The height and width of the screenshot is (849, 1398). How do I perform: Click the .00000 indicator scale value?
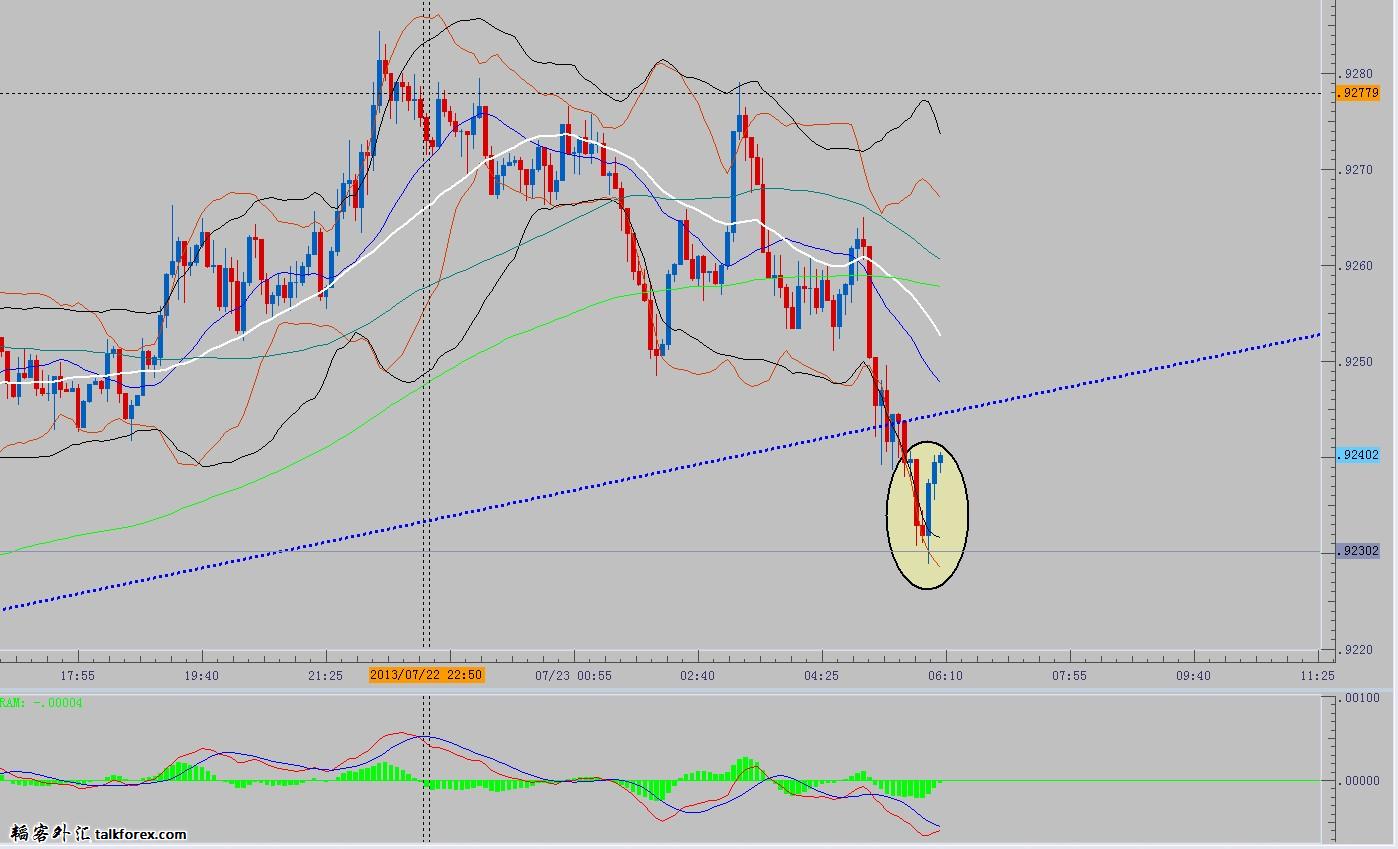[1361, 781]
